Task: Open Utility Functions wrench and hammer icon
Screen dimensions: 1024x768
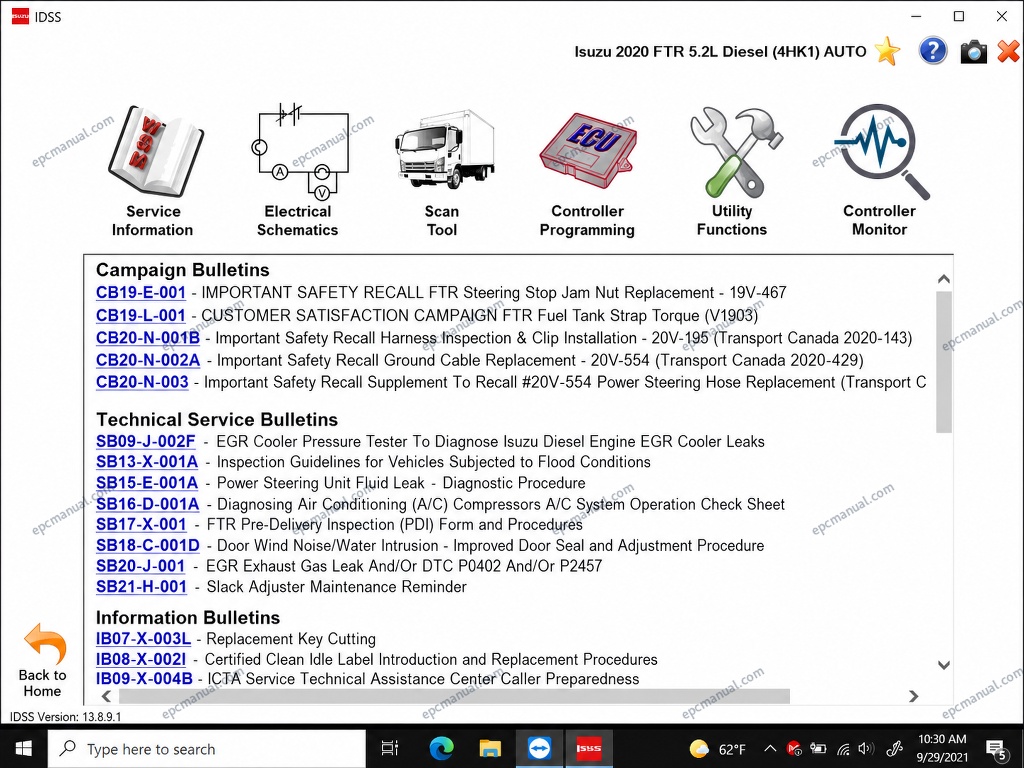Action: coord(736,152)
